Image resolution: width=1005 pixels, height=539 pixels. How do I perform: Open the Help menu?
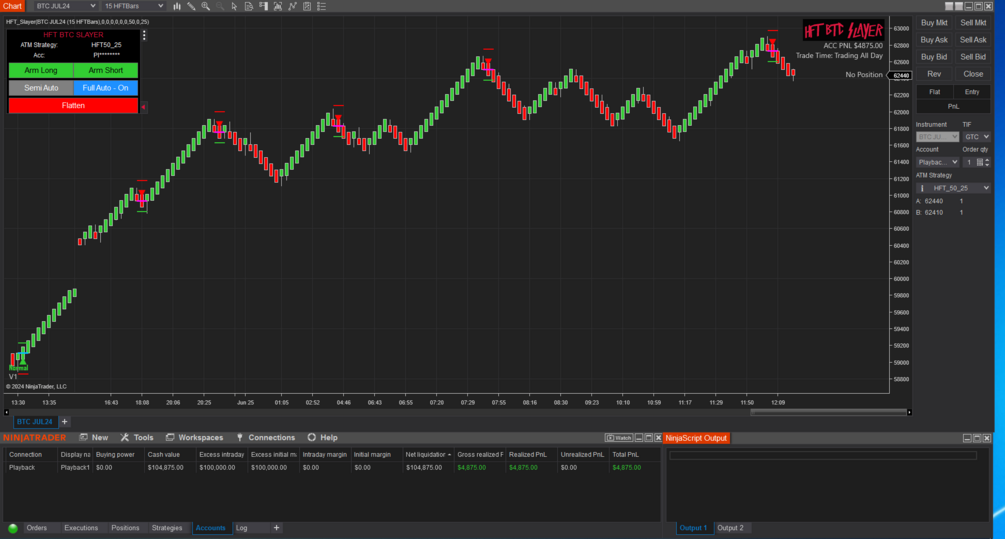click(x=322, y=438)
